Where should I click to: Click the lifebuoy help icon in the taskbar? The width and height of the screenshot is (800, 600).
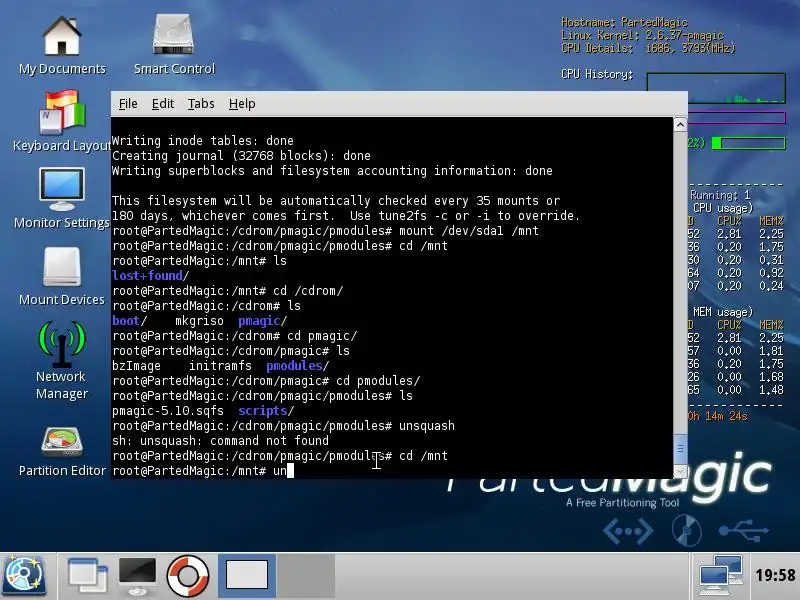click(x=188, y=576)
